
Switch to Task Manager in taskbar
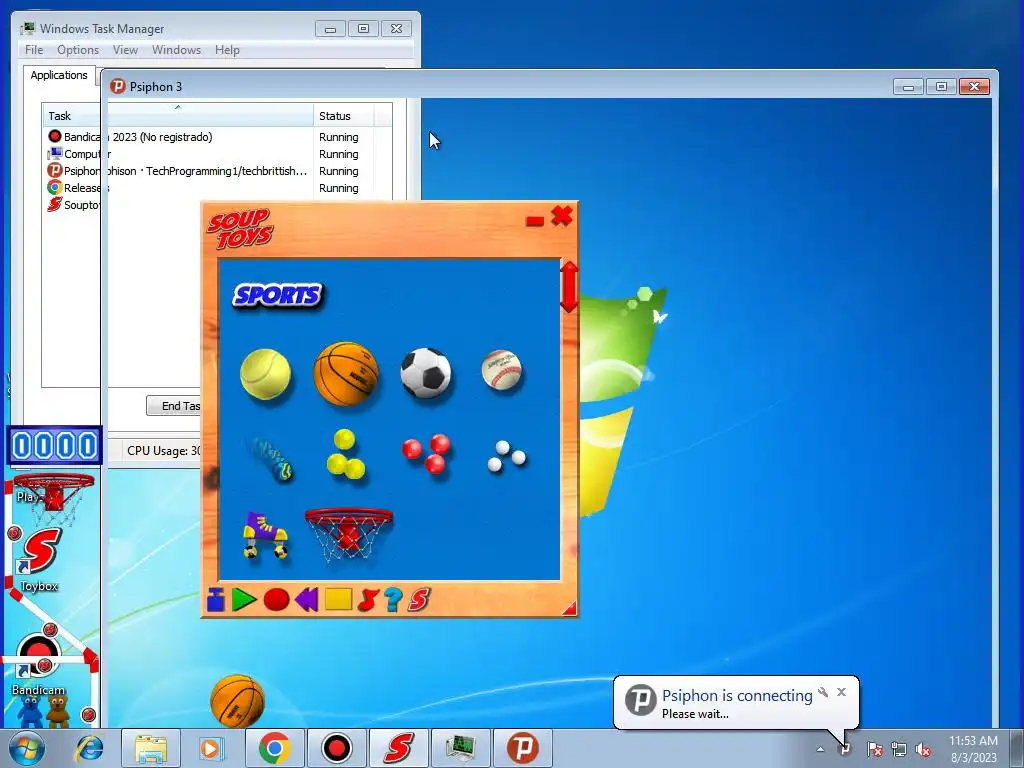tap(460, 748)
